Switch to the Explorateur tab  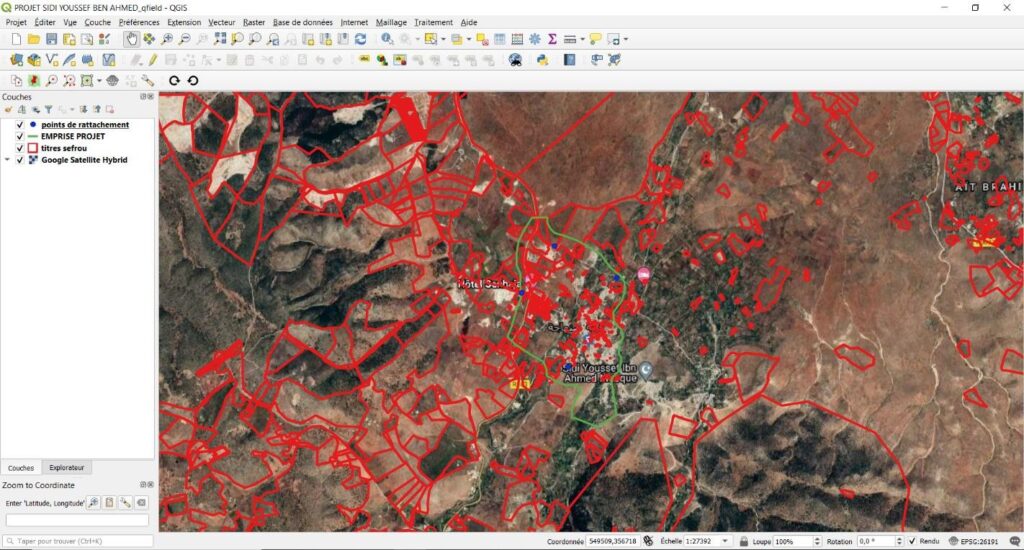click(x=67, y=467)
